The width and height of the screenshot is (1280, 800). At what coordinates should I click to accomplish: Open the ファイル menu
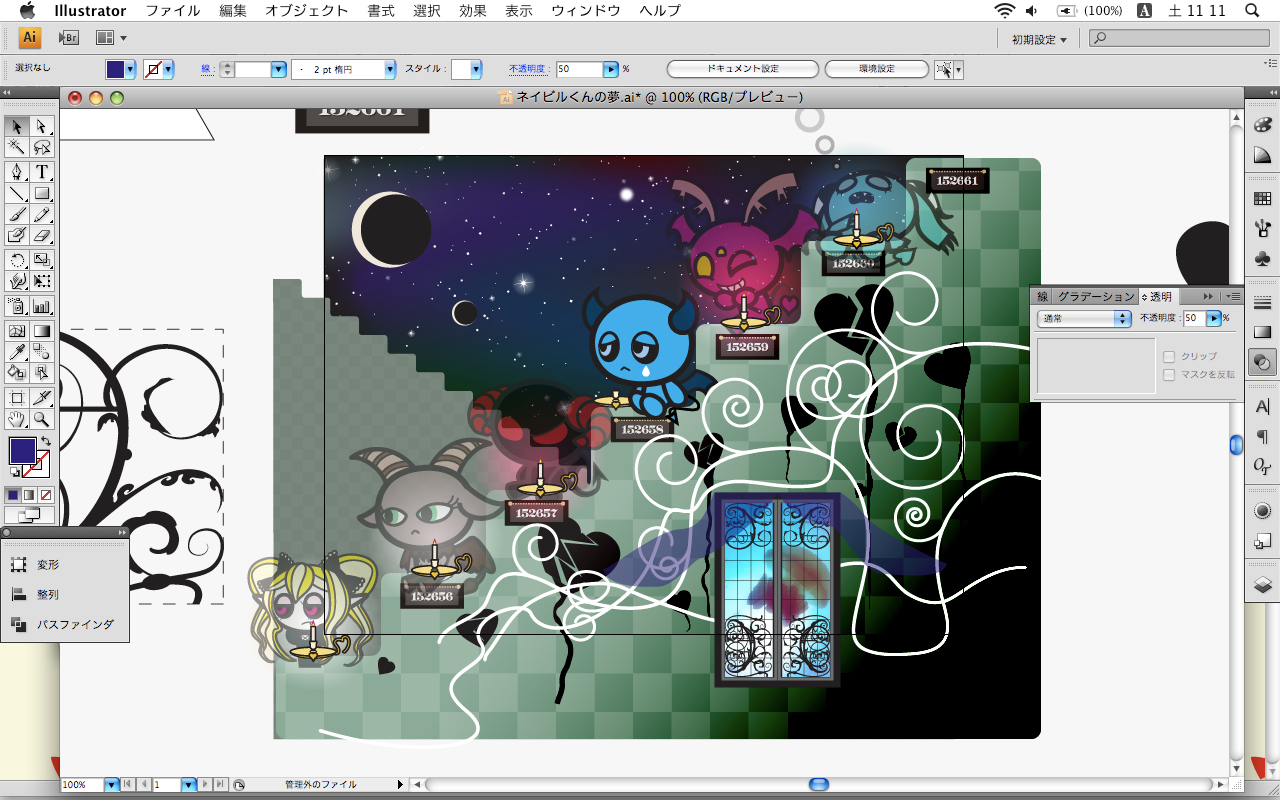(173, 11)
